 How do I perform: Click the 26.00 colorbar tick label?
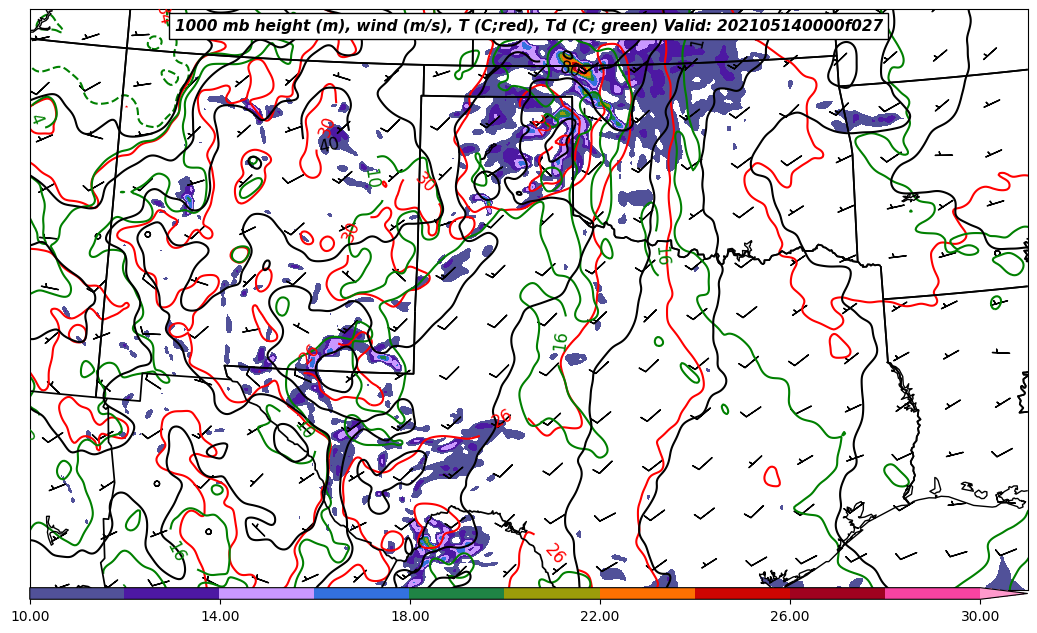(x=790, y=617)
